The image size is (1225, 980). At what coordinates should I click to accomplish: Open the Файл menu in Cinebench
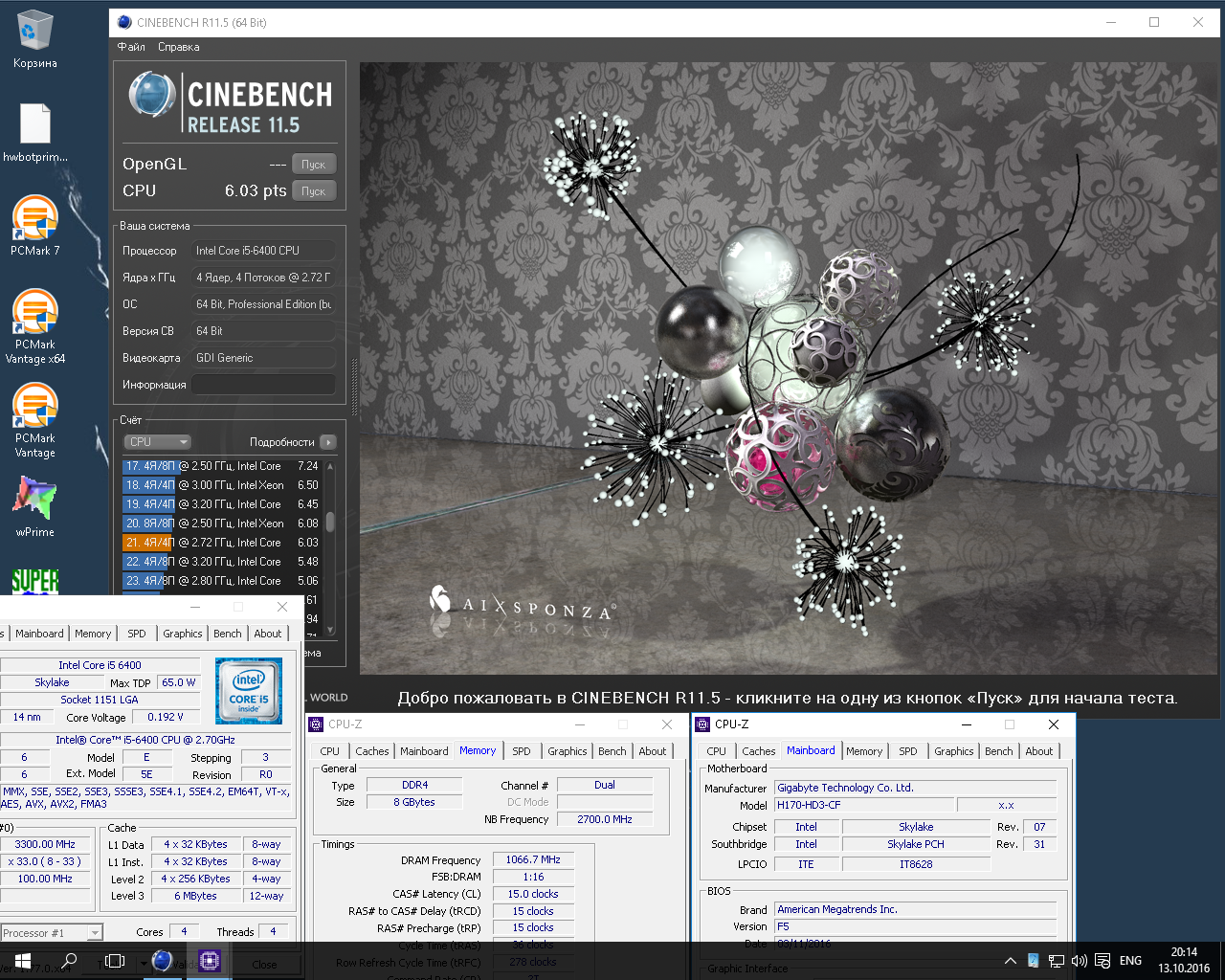tap(131, 47)
